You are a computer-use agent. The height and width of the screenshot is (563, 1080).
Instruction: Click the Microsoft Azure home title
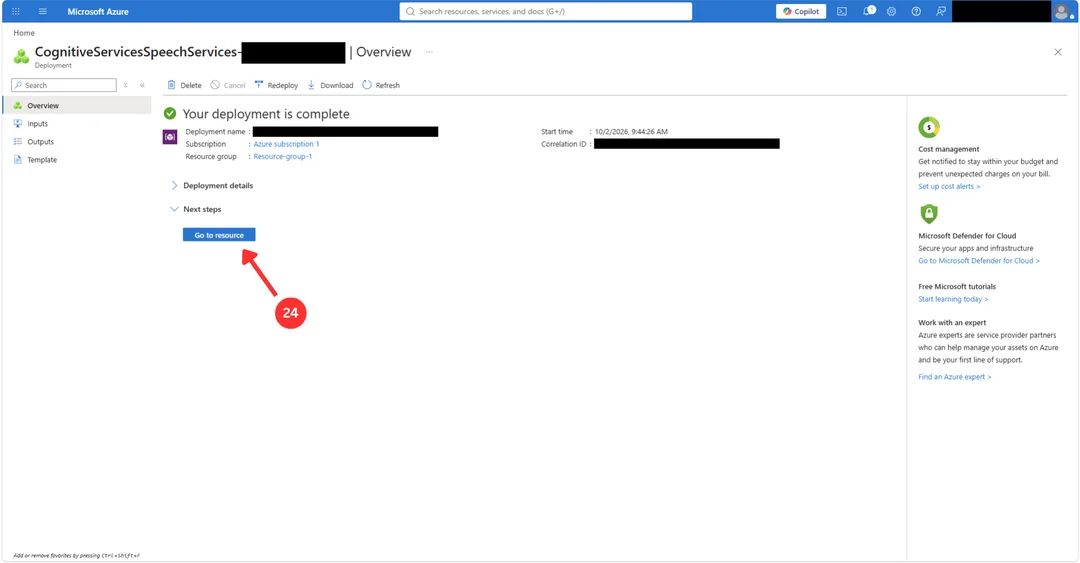pos(98,12)
